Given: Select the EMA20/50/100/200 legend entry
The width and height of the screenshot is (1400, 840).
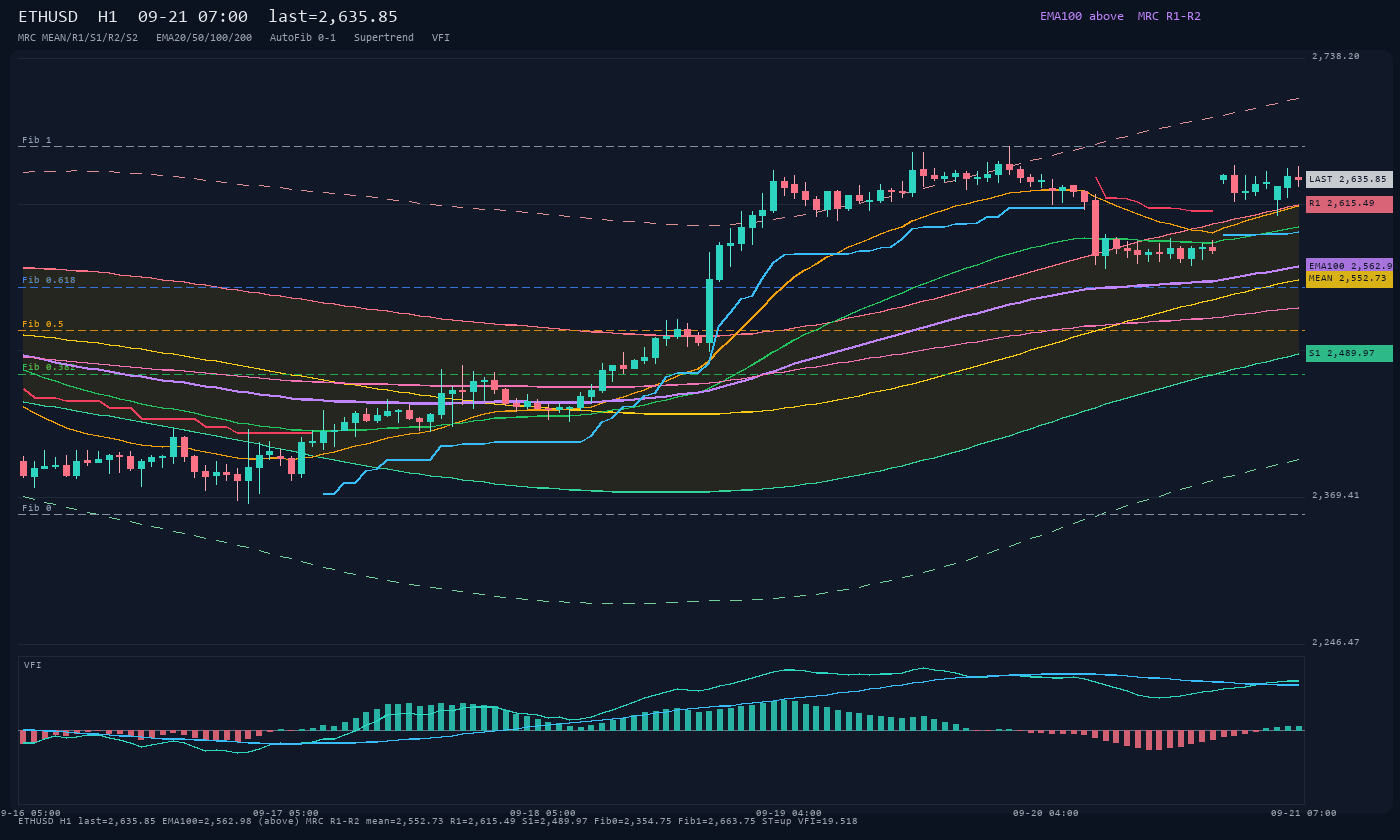Looking at the screenshot, I should pyautogui.click(x=204, y=38).
